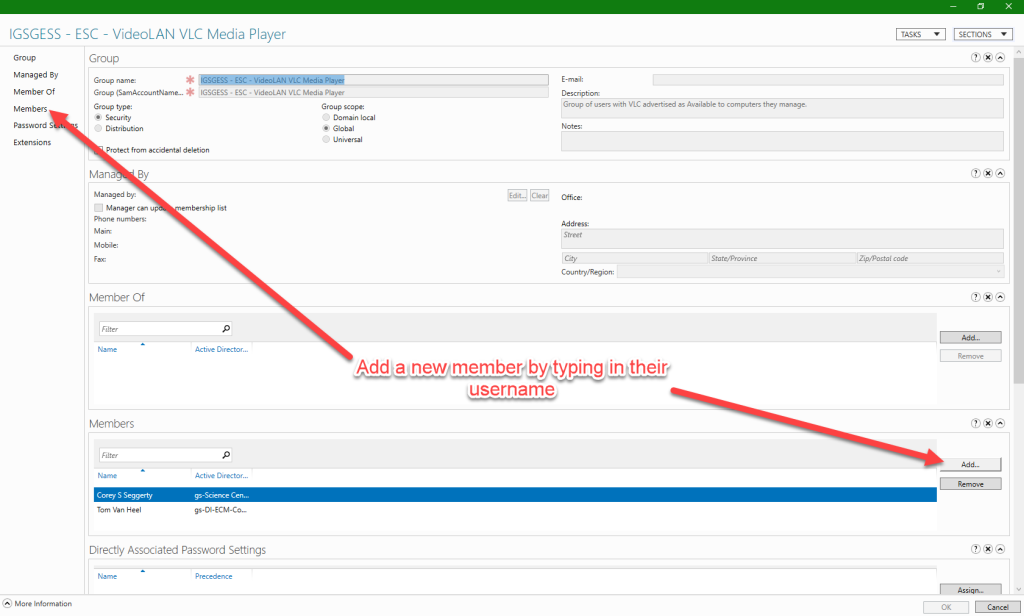Screen dimensions: 1024x616
Task: Go to Extensions in the left navigation
Action: coord(32,142)
